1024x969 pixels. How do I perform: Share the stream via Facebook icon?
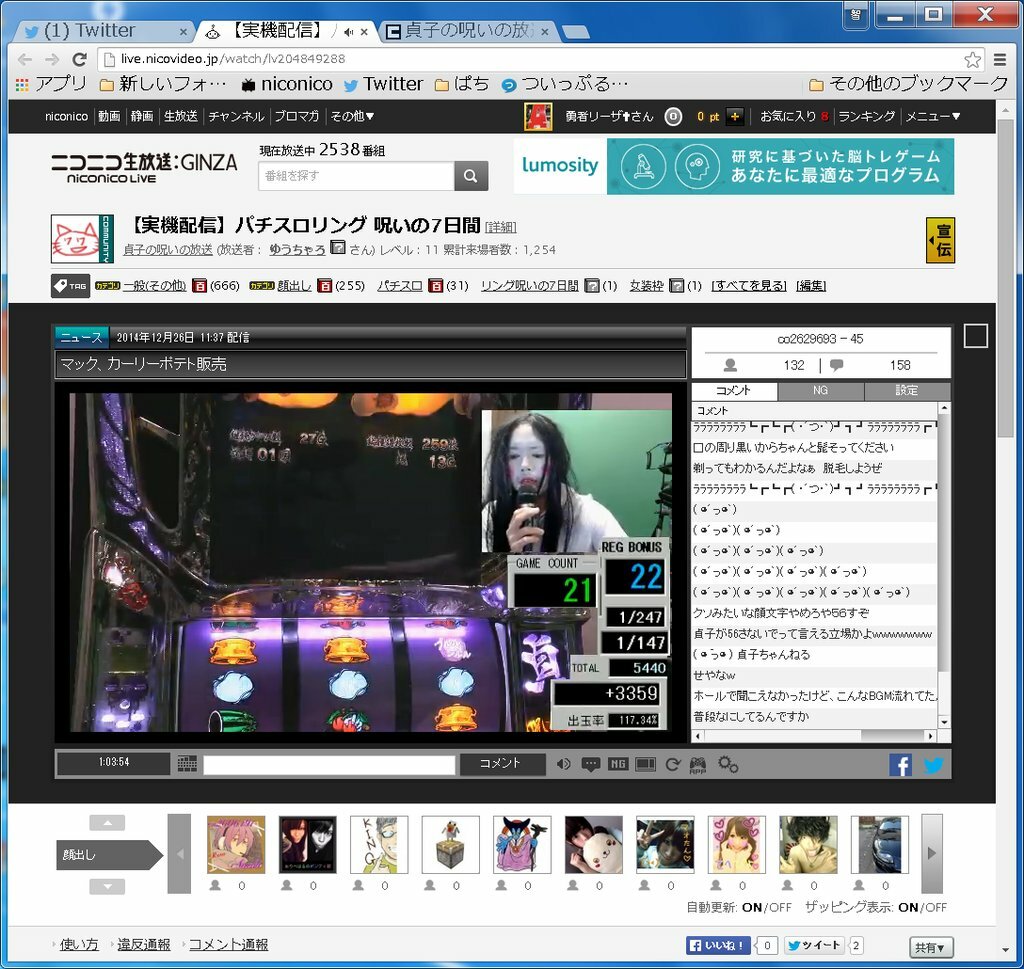pos(900,765)
